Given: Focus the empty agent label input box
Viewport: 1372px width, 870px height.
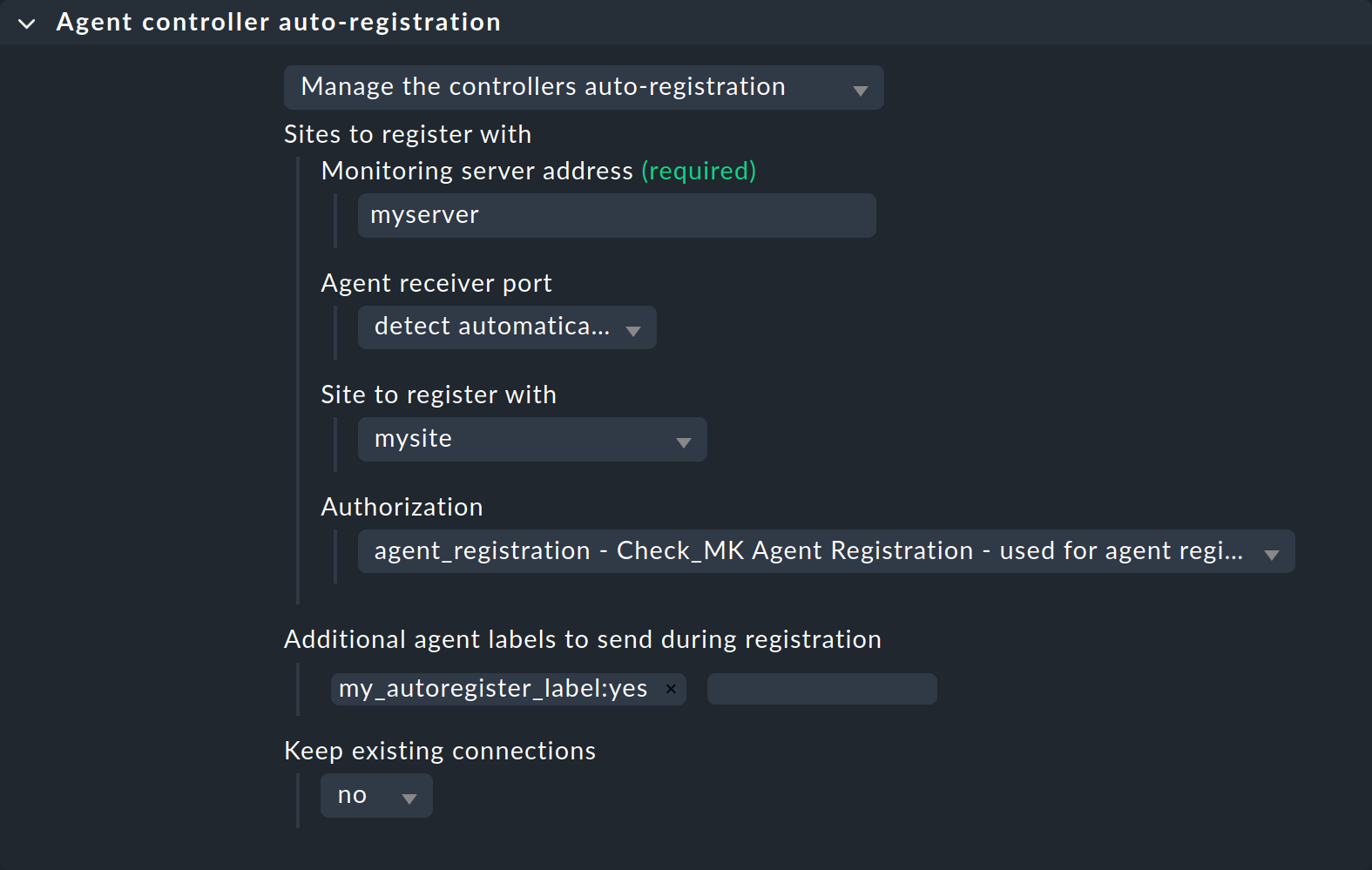Looking at the screenshot, I should pos(821,688).
